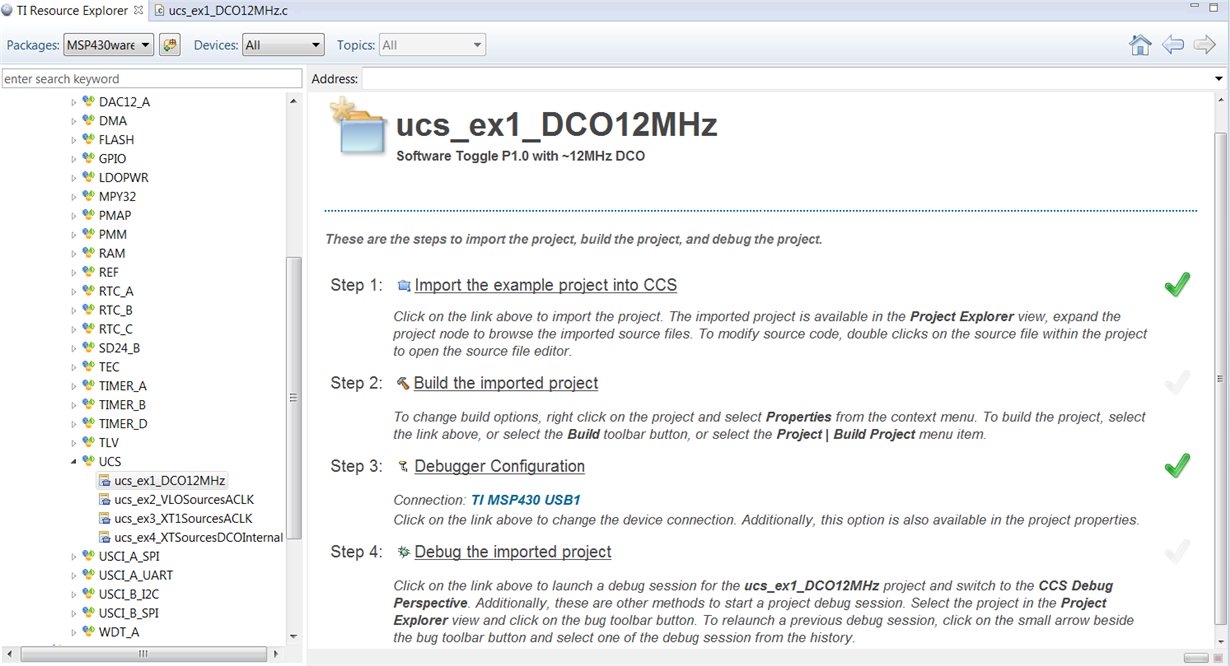Click the PMAP package icon
The height and width of the screenshot is (666, 1230).
(x=89, y=215)
